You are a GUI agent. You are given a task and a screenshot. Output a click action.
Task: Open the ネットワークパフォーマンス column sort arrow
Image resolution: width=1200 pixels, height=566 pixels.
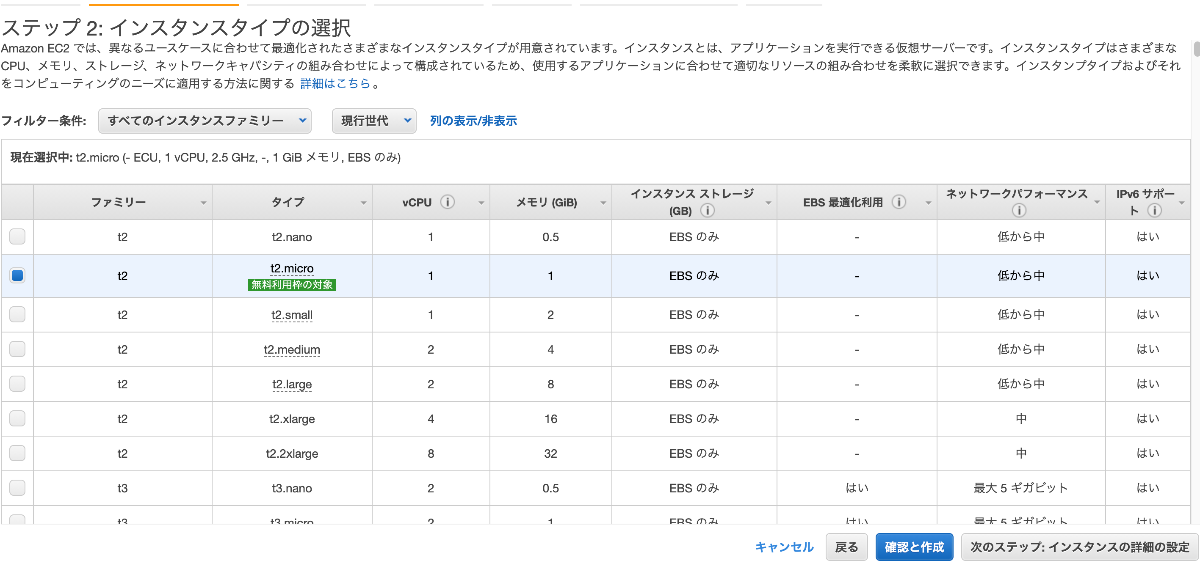[x=1098, y=203]
